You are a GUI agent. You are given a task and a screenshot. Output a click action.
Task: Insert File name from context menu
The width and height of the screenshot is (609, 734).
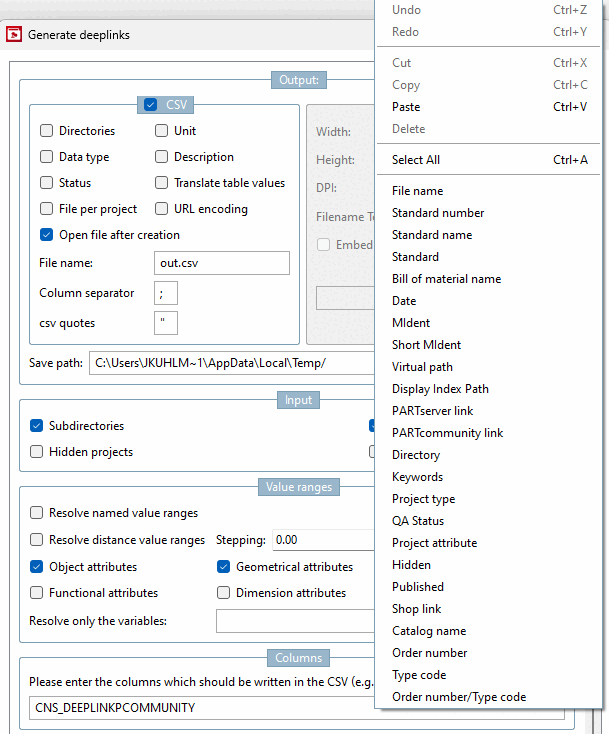(489, 191)
